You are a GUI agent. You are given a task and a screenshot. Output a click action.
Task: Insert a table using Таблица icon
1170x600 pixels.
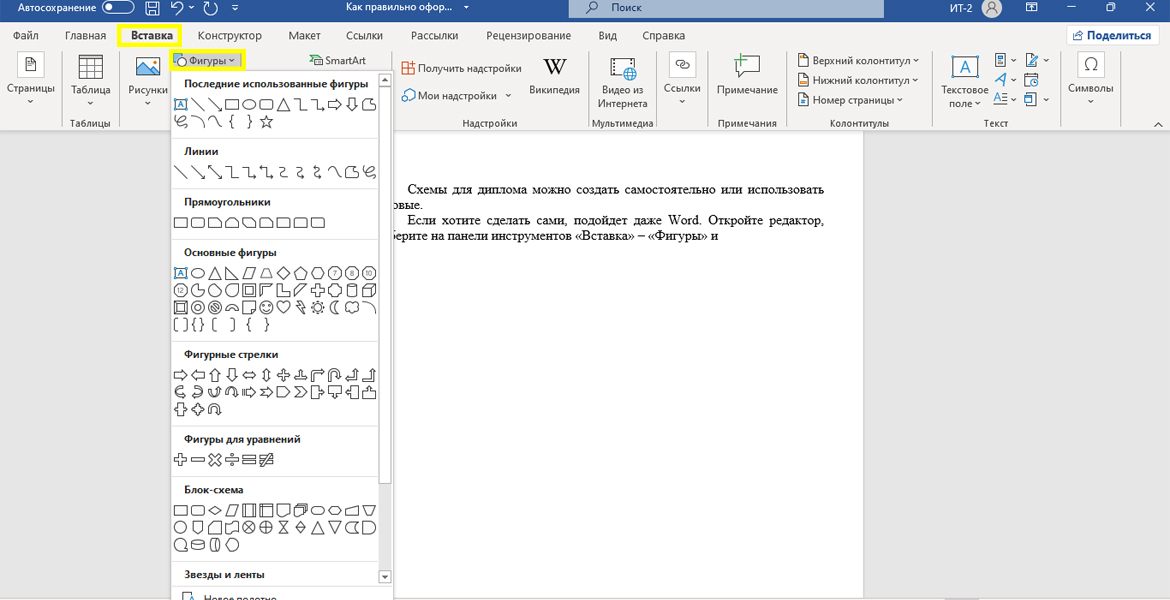coord(90,77)
